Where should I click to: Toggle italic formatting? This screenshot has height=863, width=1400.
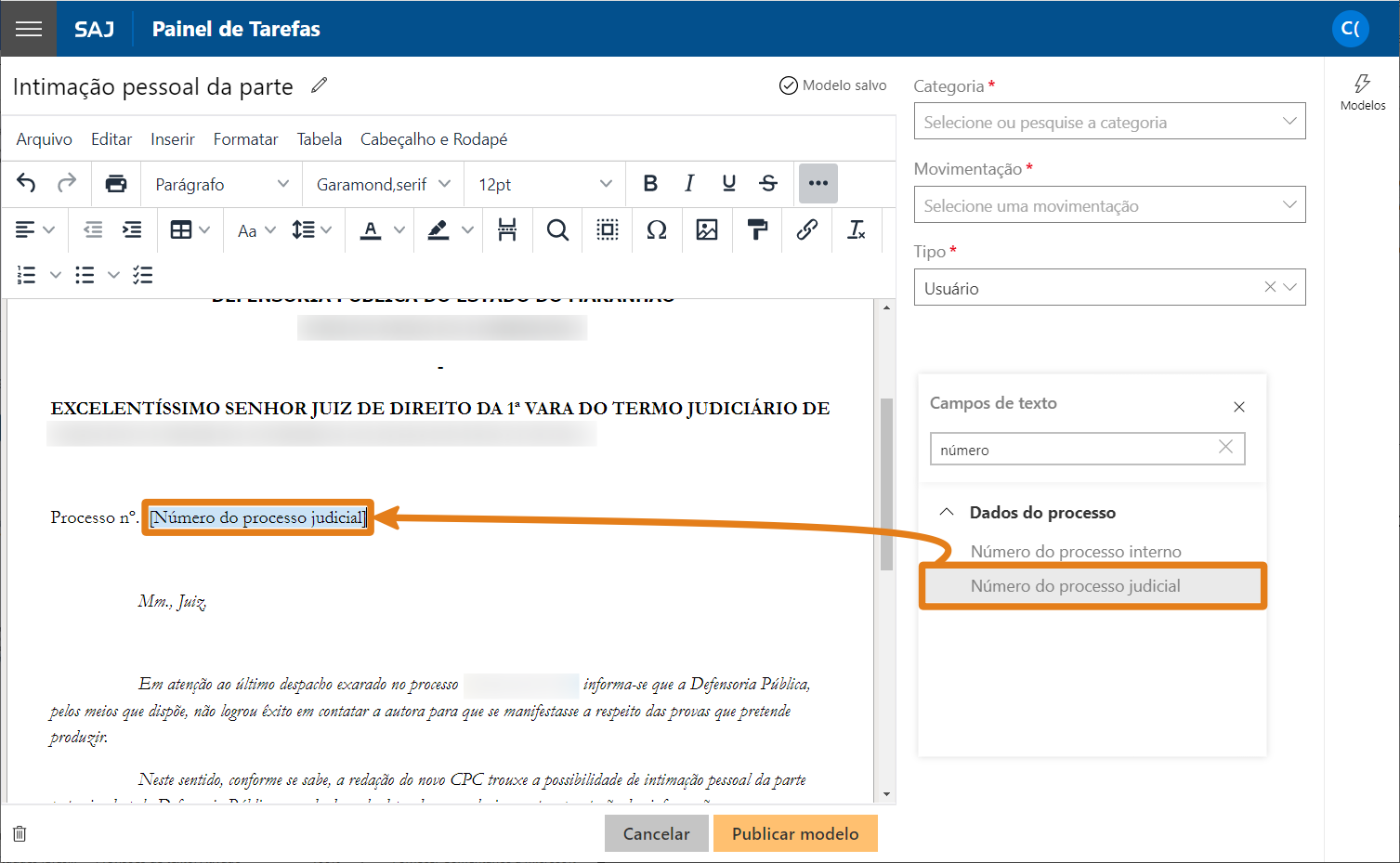click(x=689, y=184)
